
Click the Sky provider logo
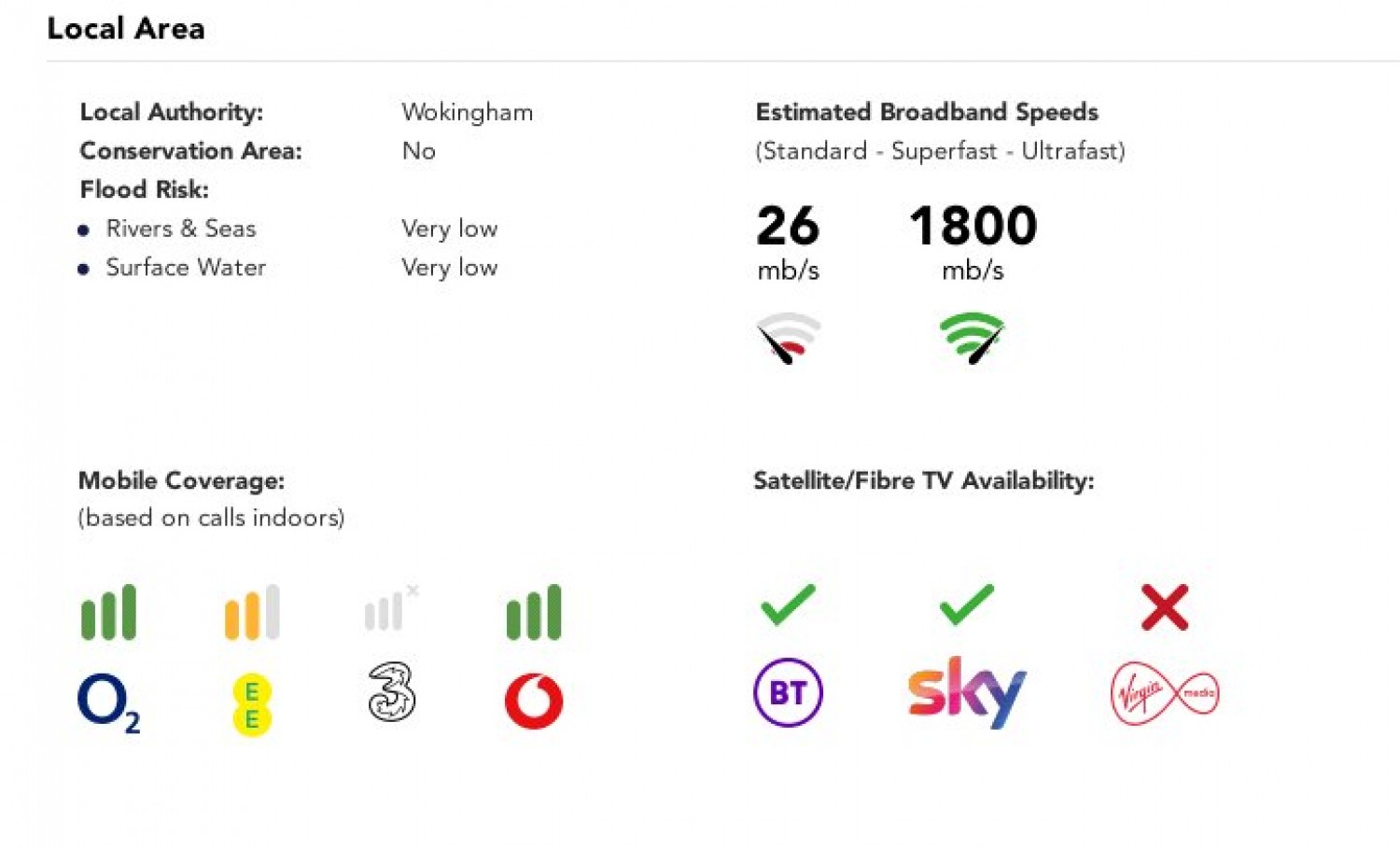point(966,692)
